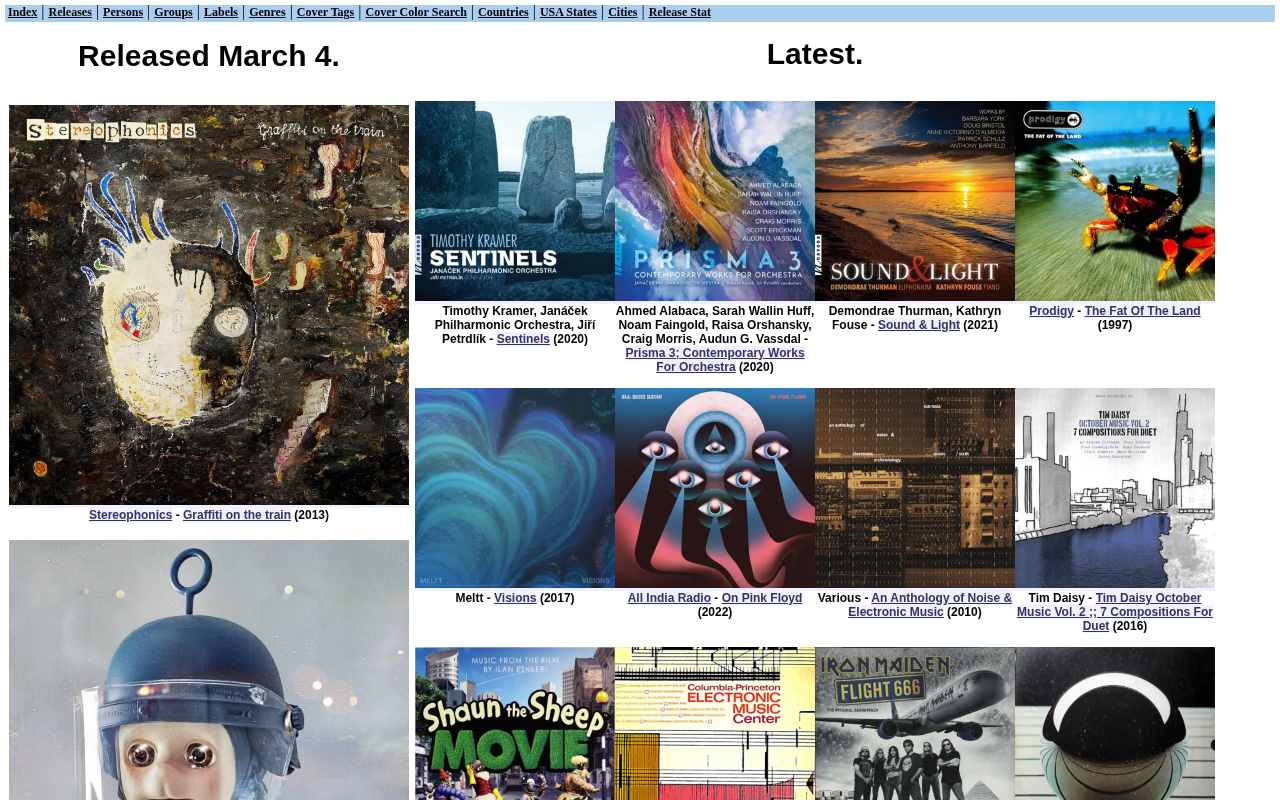Open the Visions album link
The image size is (1280, 800).
(x=515, y=598)
